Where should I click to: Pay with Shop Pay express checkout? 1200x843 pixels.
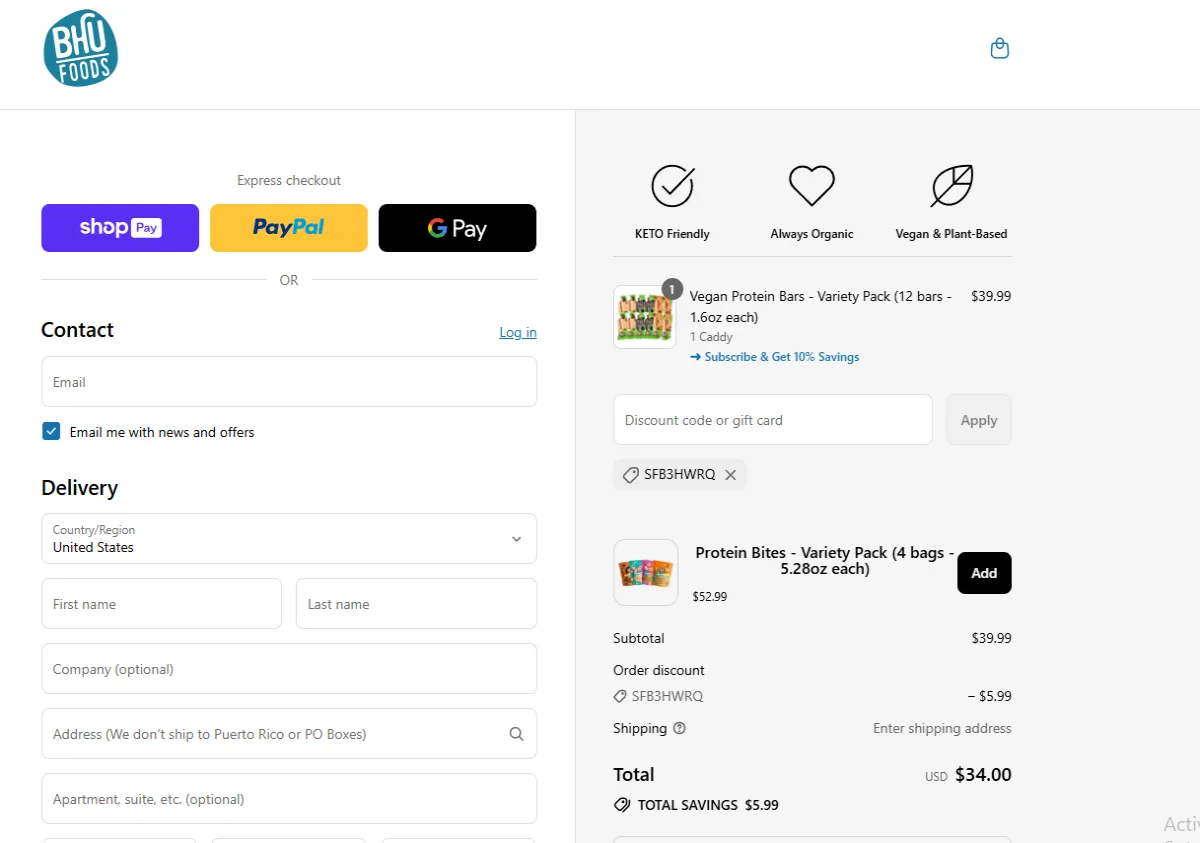point(120,228)
